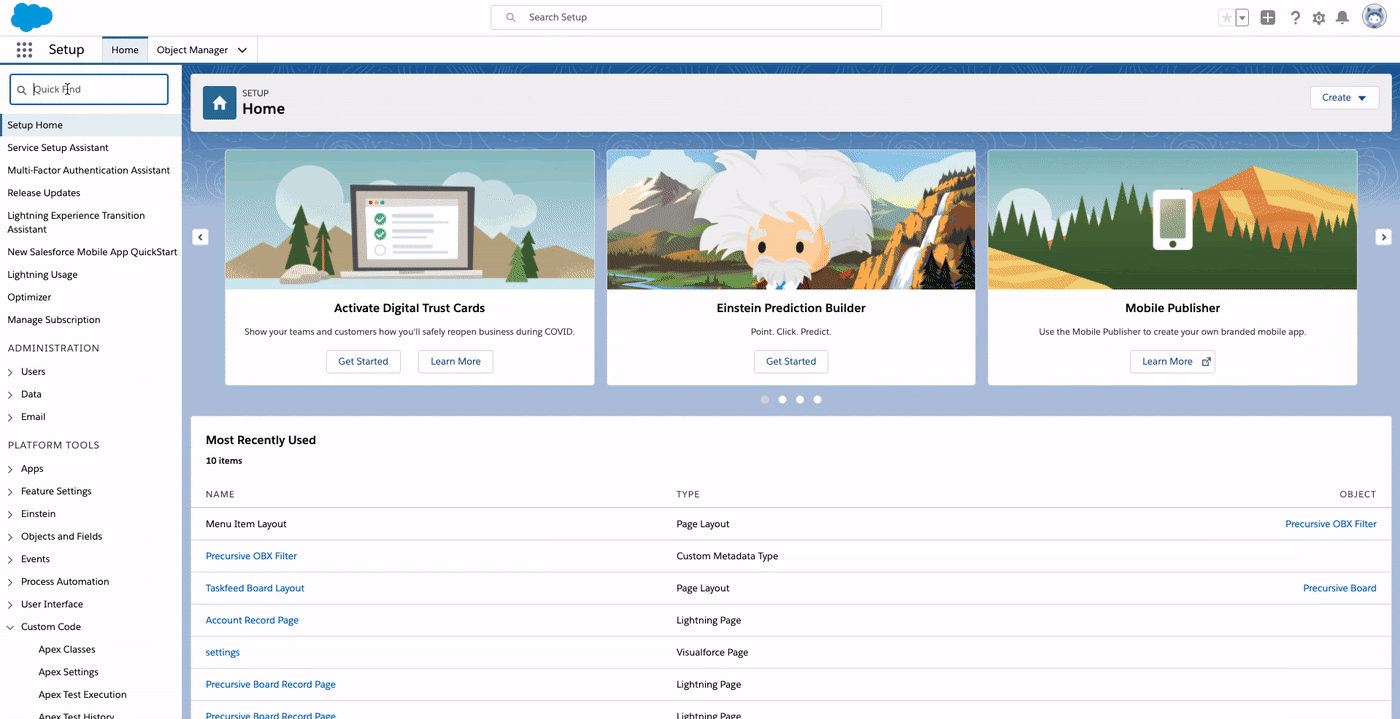Open the App Launcher grid icon
This screenshot has width=1400, height=719.
coord(24,50)
